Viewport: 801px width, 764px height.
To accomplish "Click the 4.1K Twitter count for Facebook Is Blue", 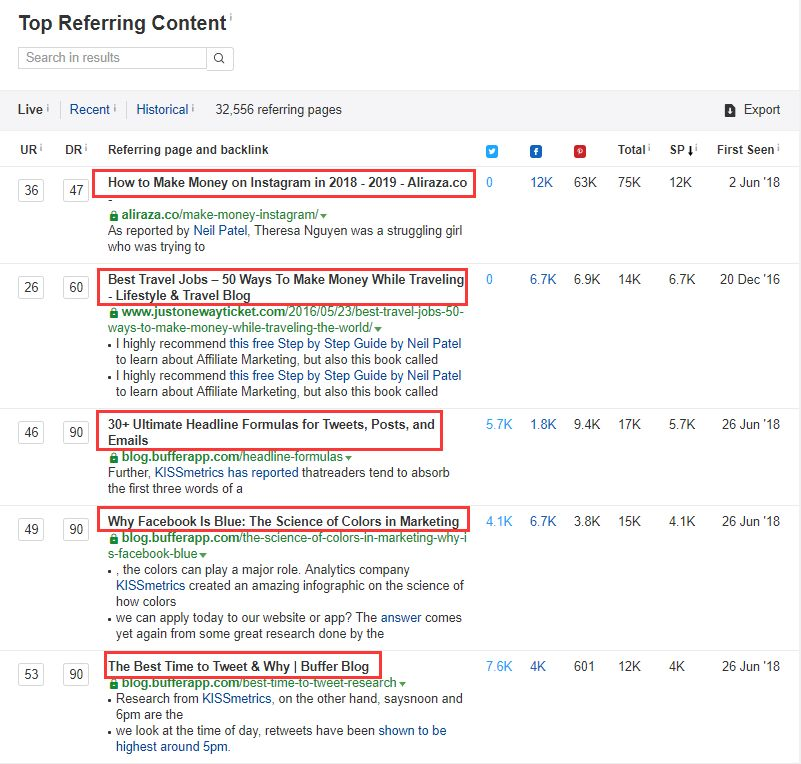I will click(x=499, y=522).
